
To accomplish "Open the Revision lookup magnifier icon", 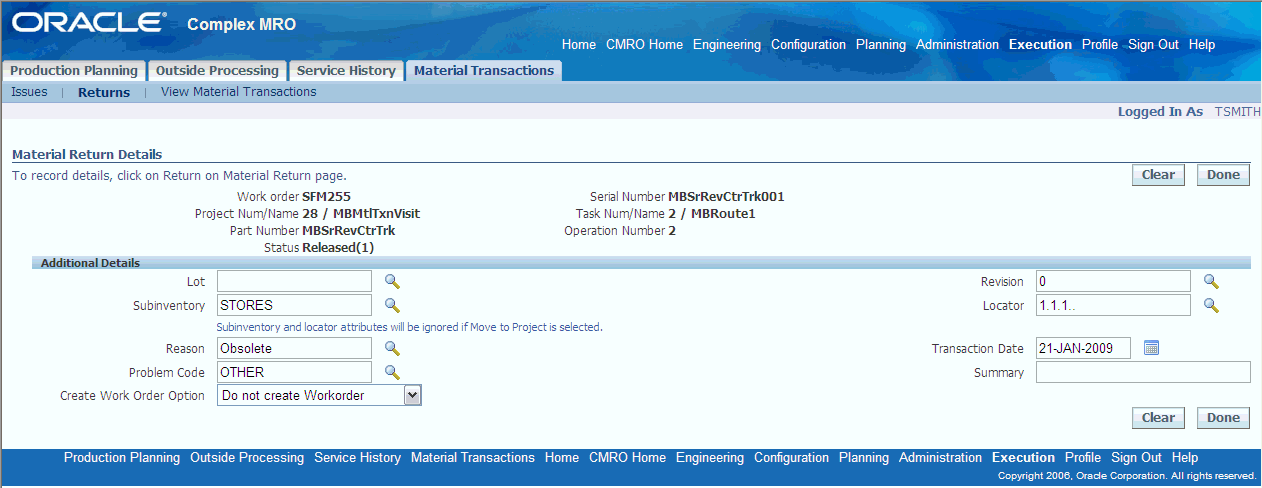I will coord(1211,282).
